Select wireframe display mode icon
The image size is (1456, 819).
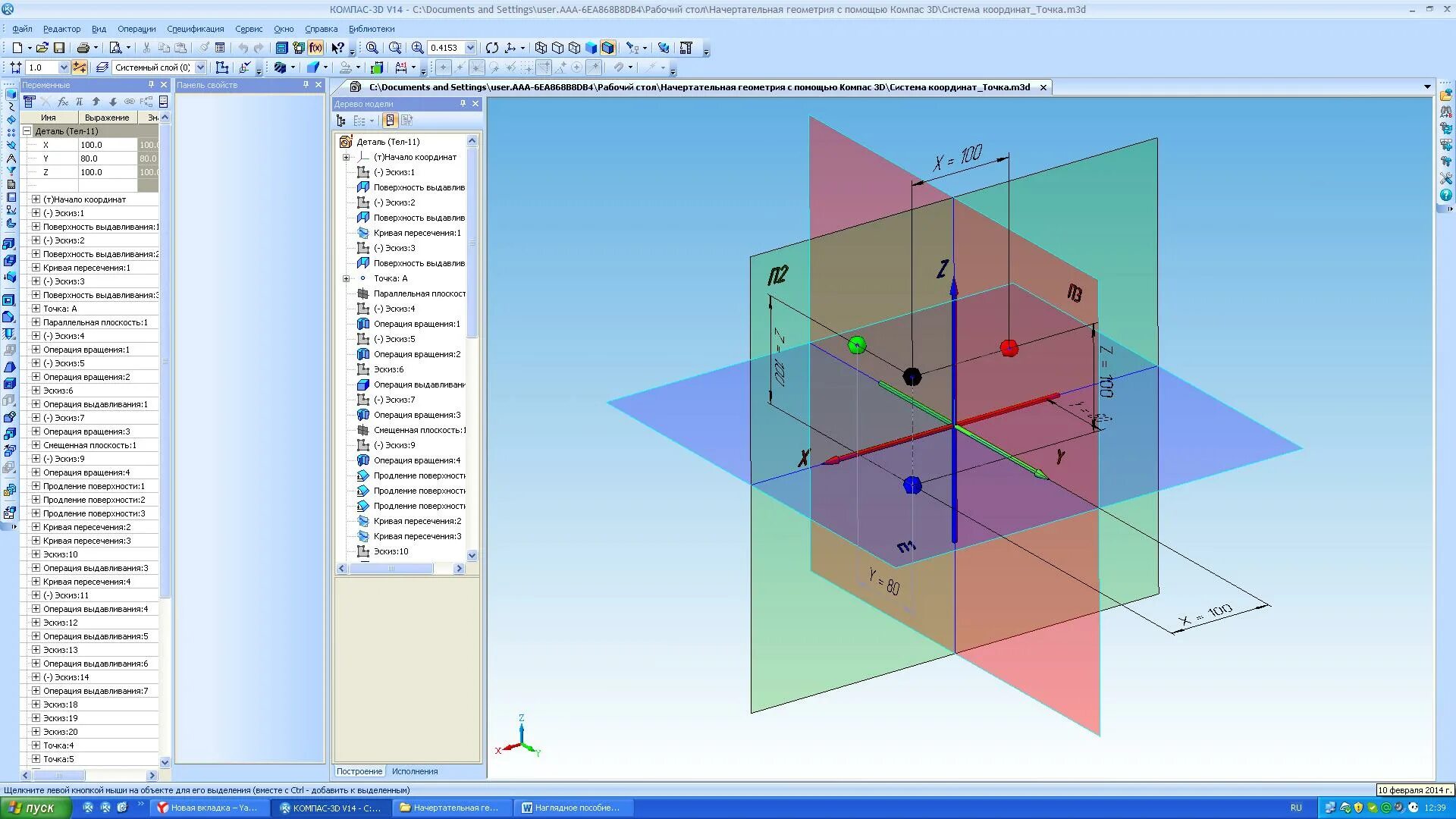[541, 48]
